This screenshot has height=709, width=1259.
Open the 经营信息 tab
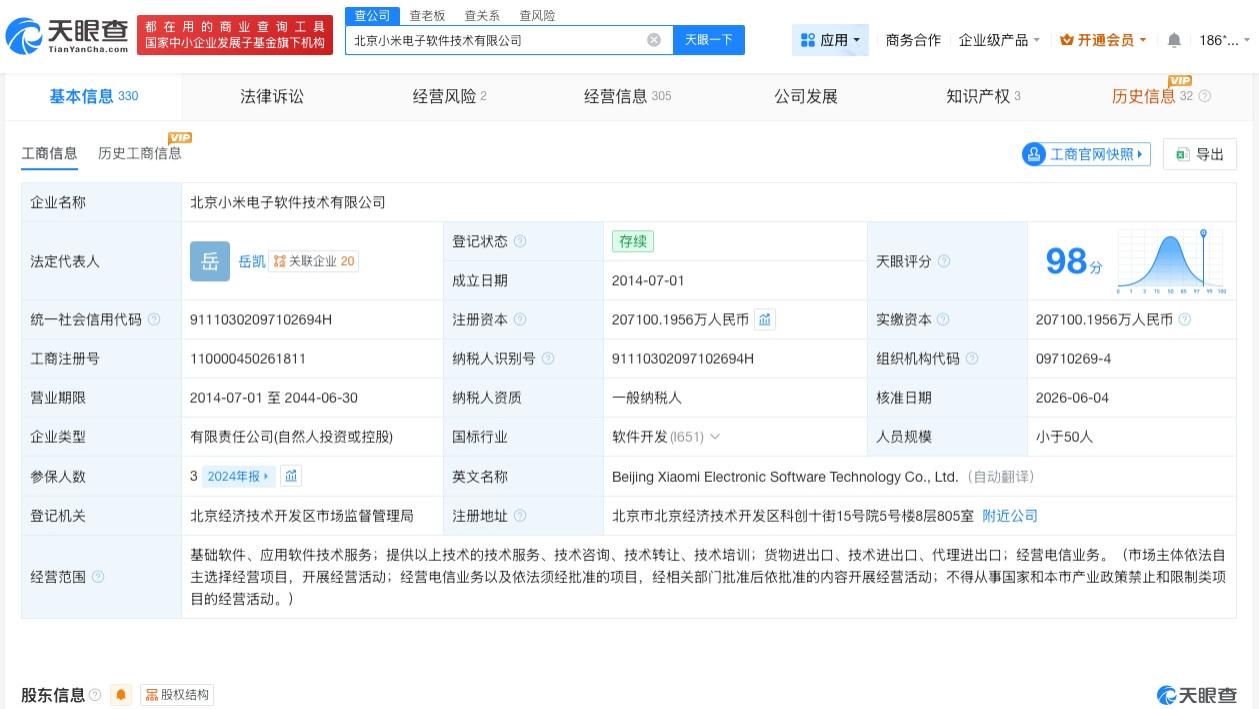627,96
